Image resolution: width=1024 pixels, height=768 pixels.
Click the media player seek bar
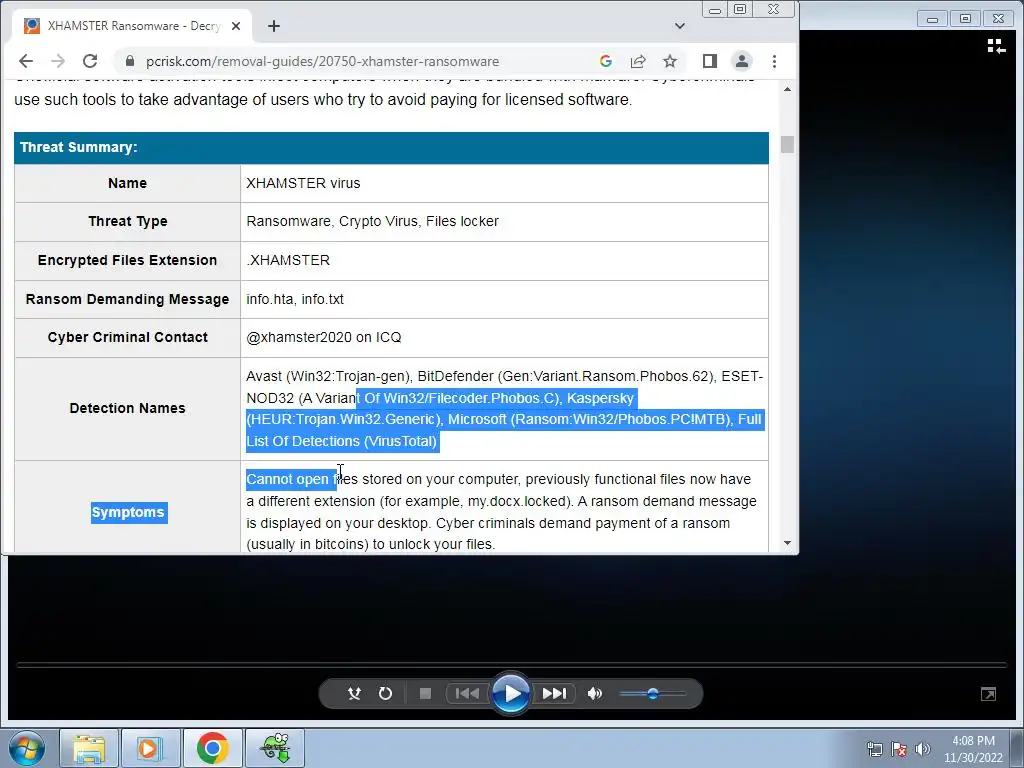coord(512,665)
